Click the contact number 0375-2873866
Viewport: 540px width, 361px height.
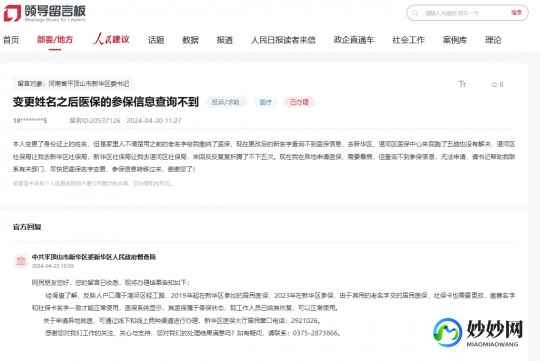(x=315, y=333)
